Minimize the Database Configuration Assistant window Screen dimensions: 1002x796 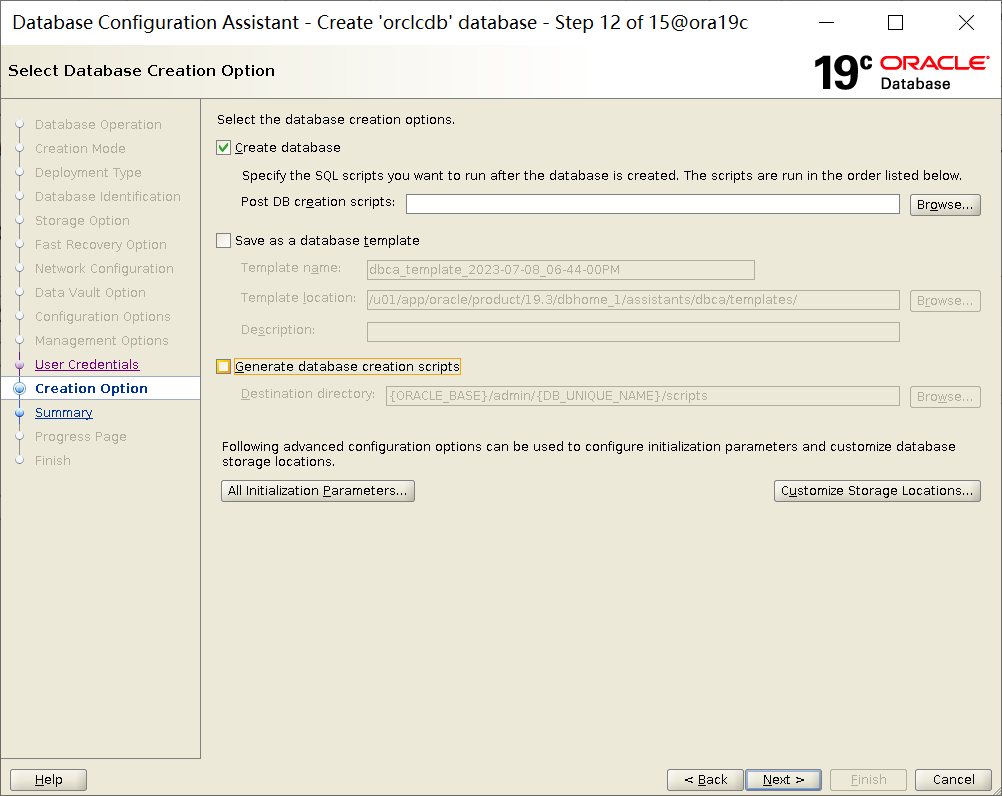pos(826,23)
